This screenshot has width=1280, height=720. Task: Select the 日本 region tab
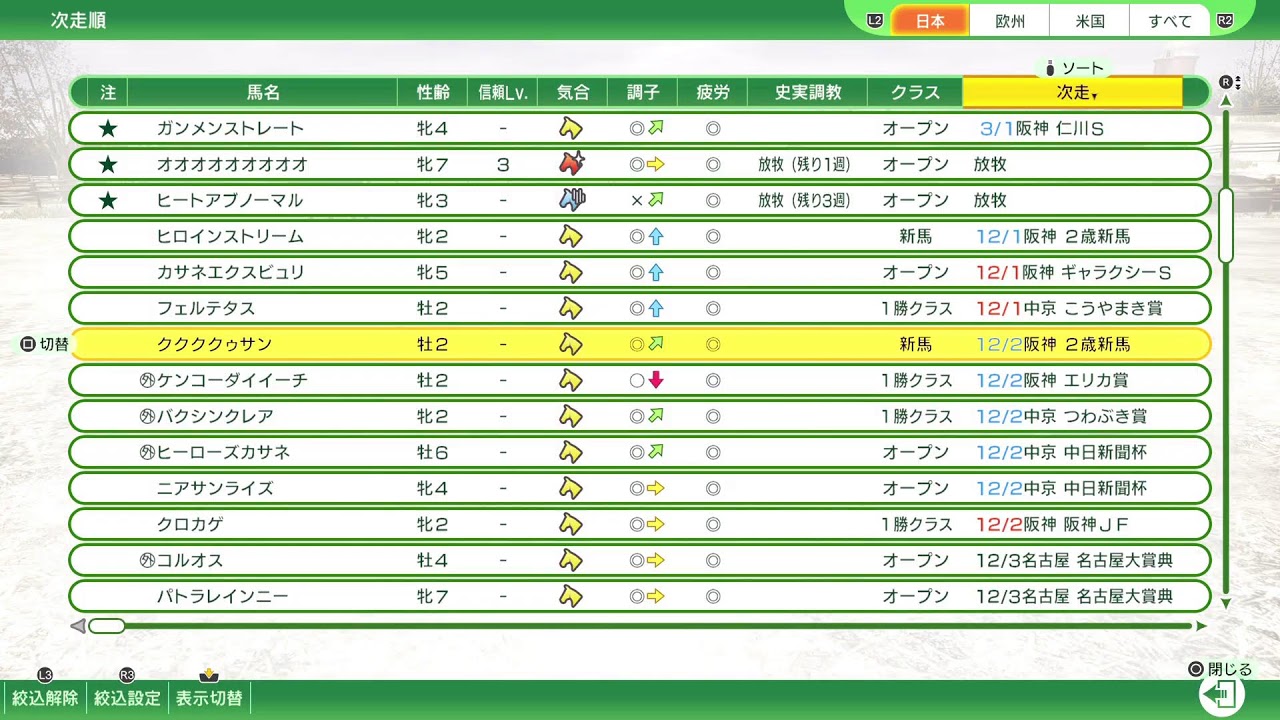click(x=930, y=20)
